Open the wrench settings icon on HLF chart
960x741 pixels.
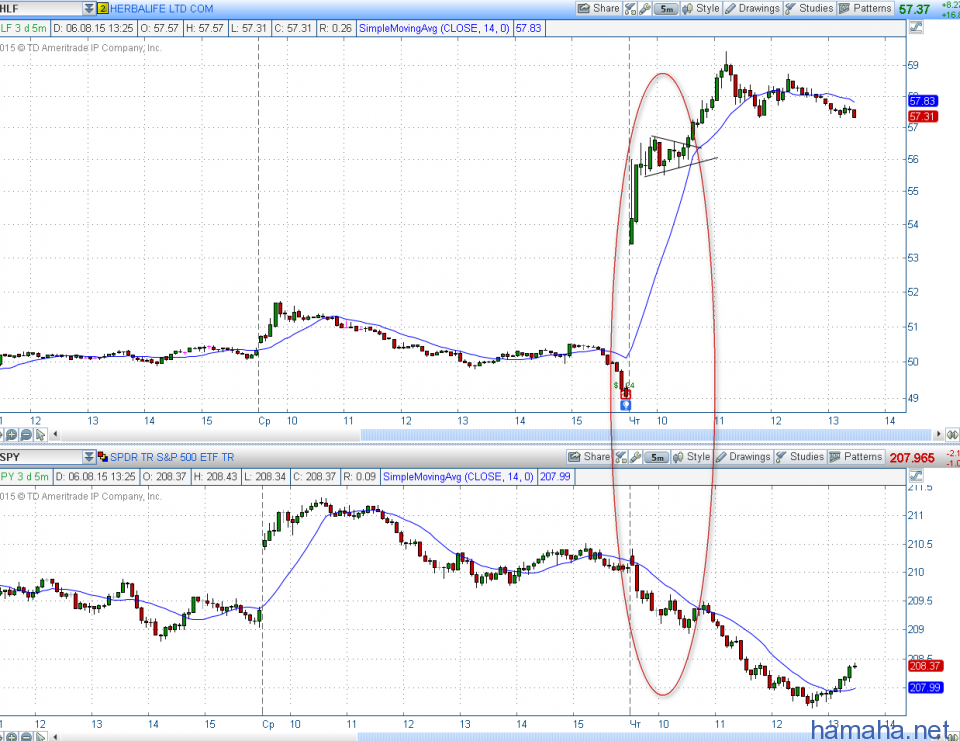click(x=645, y=9)
